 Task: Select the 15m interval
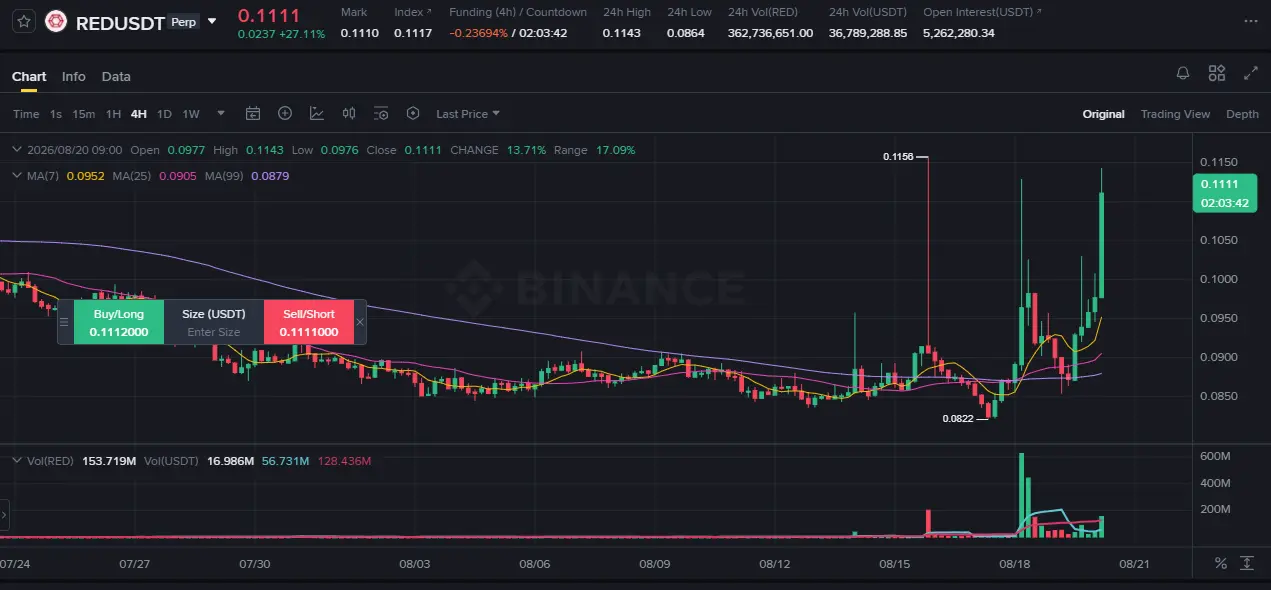84,114
